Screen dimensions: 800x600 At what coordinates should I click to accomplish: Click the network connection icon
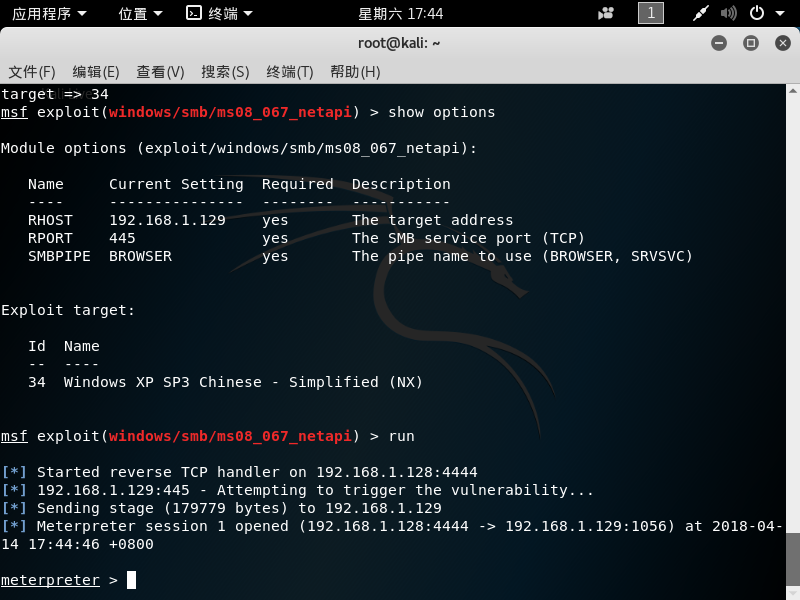pyautogui.click(x=701, y=13)
